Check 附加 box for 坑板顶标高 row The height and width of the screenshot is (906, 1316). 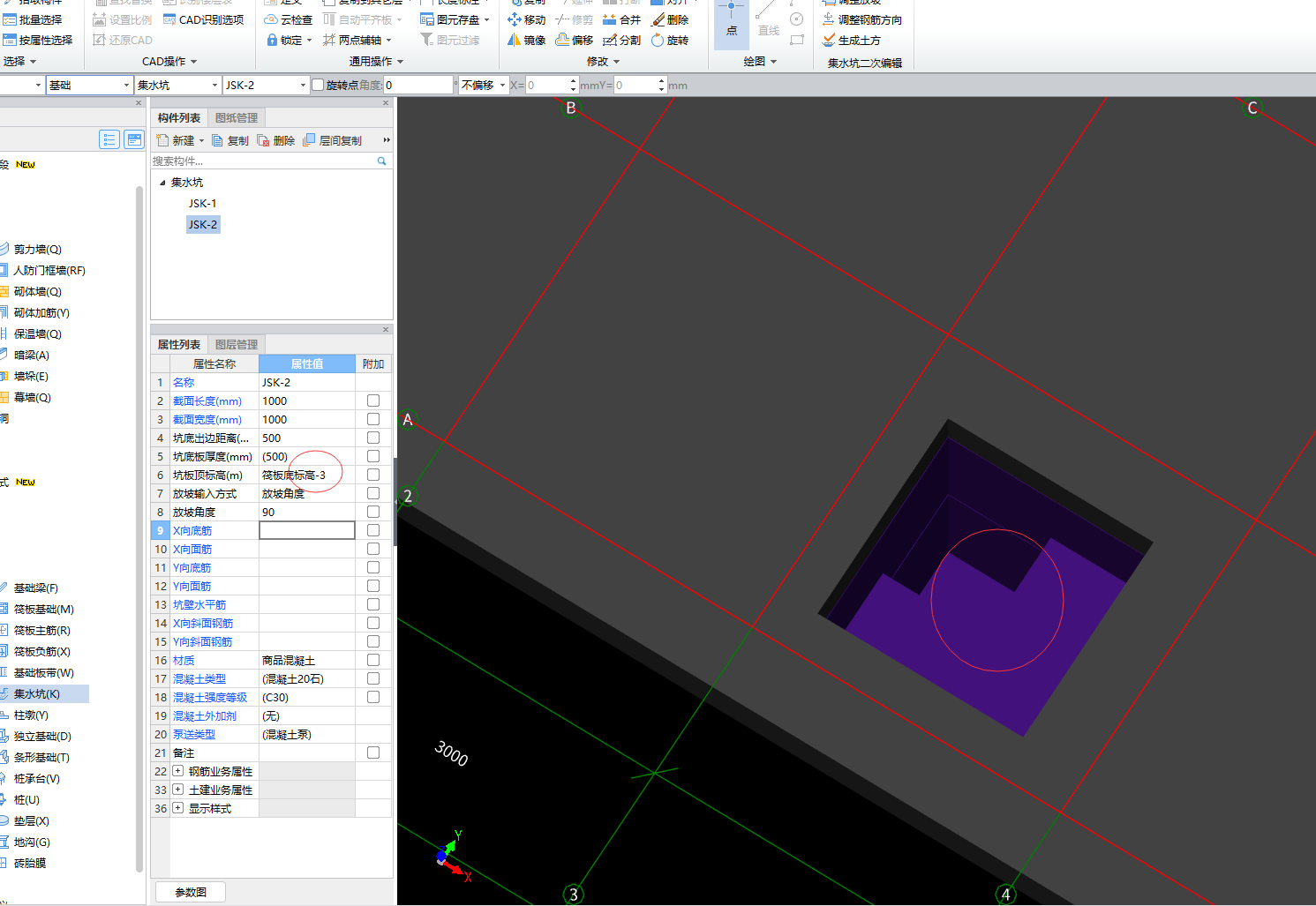point(373,475)
